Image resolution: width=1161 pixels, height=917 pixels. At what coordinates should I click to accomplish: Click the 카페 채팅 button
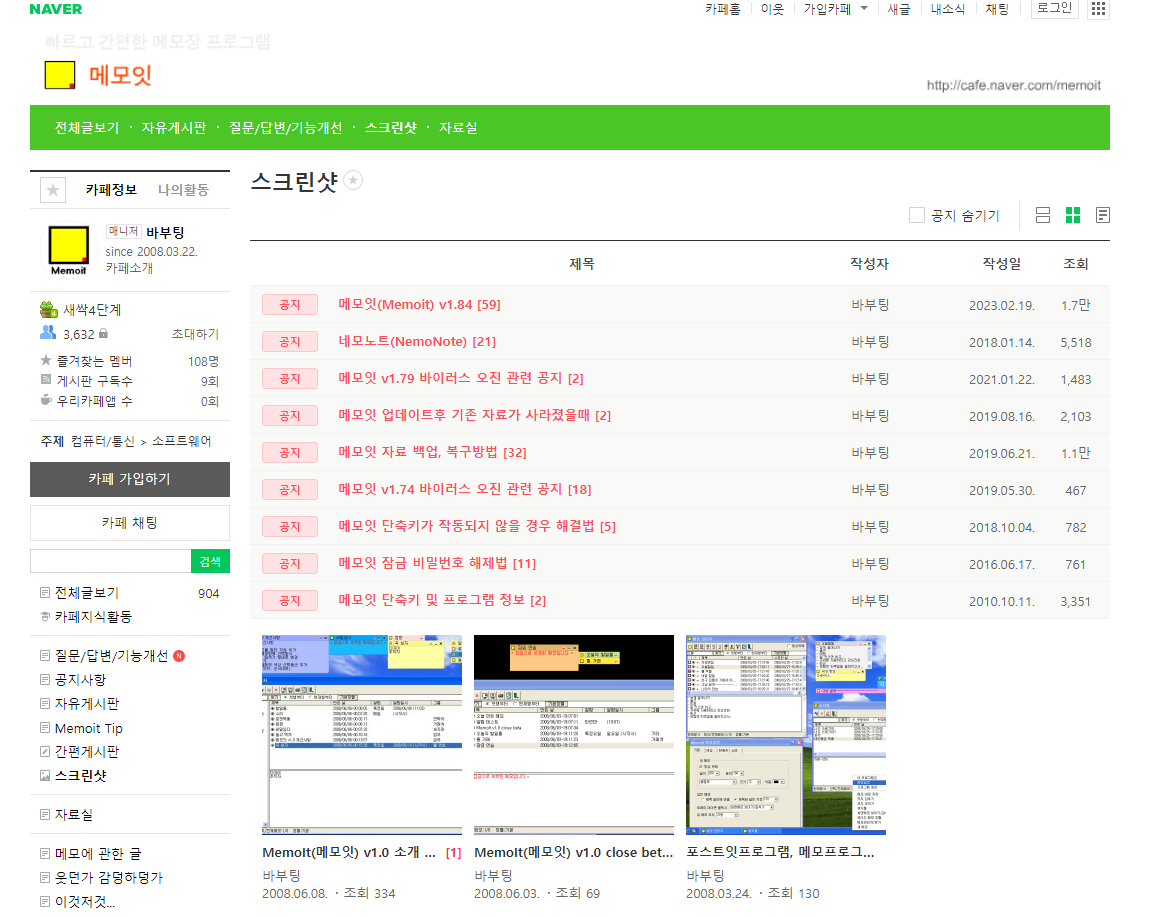[x=130, y=523]
